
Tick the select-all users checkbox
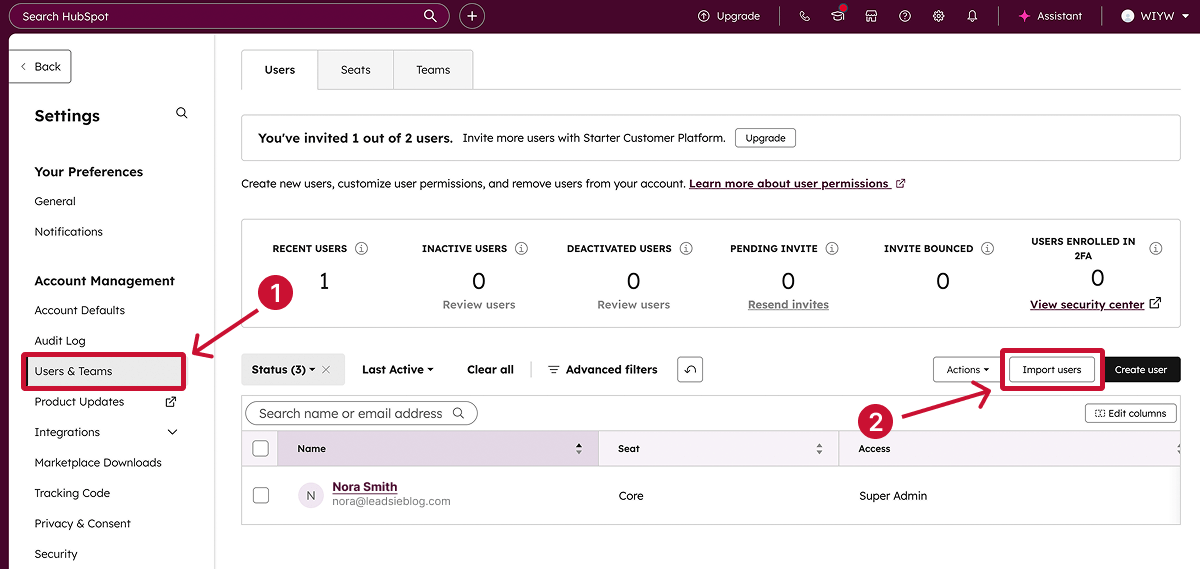point(261,449)
